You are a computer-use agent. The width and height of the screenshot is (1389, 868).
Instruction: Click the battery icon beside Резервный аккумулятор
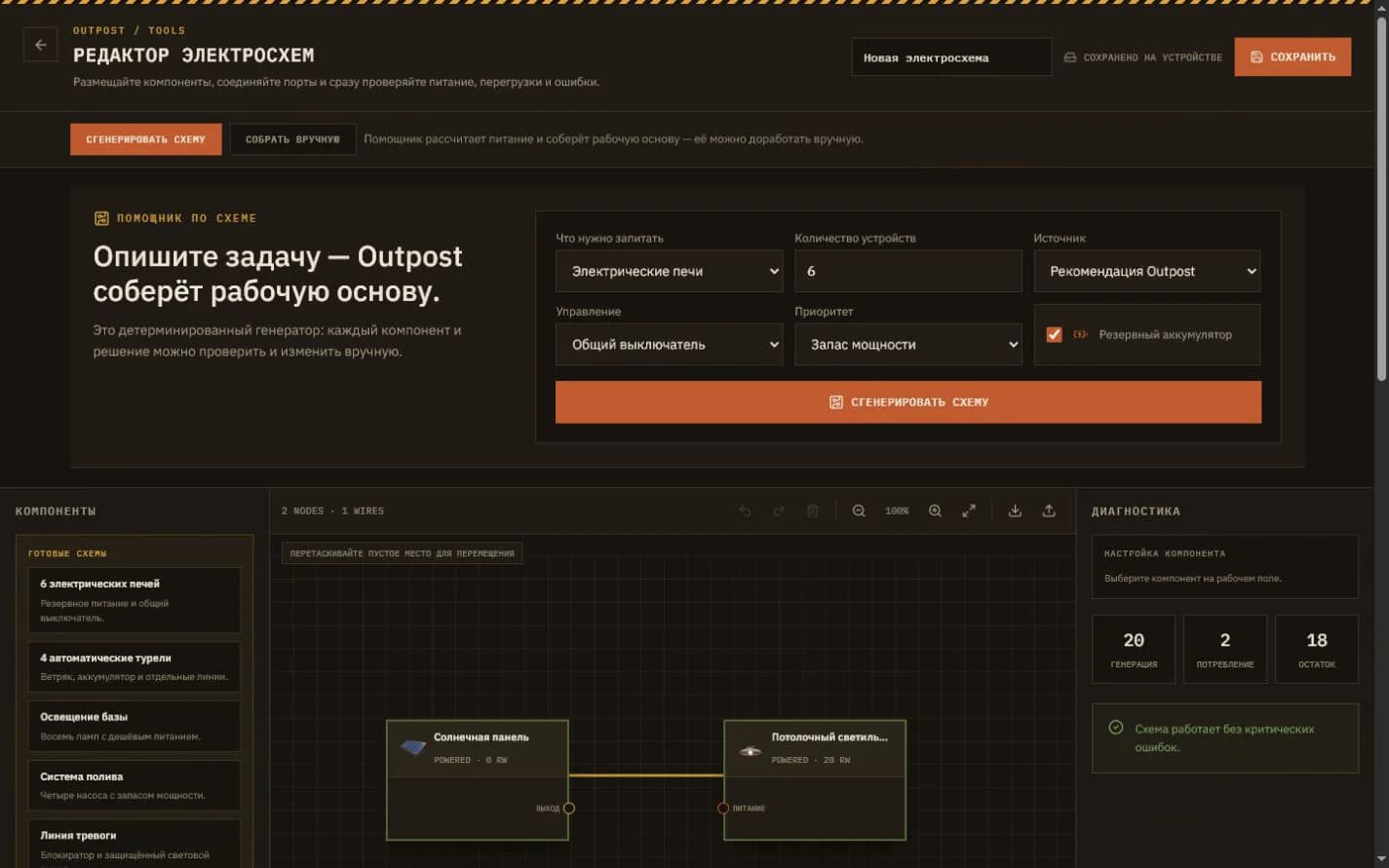1080,334
